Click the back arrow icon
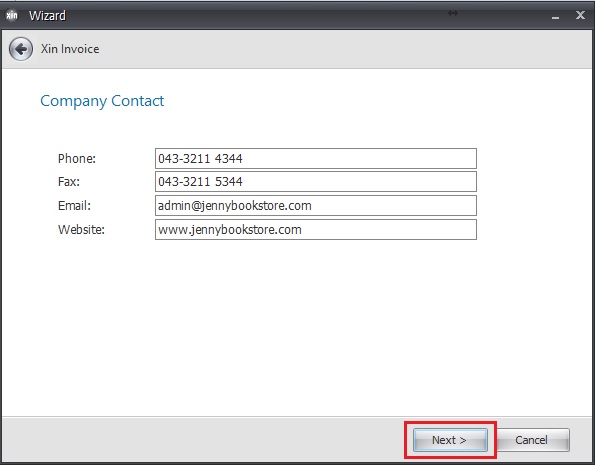Screen dimensions: 595x467 (x=21, y=49)
